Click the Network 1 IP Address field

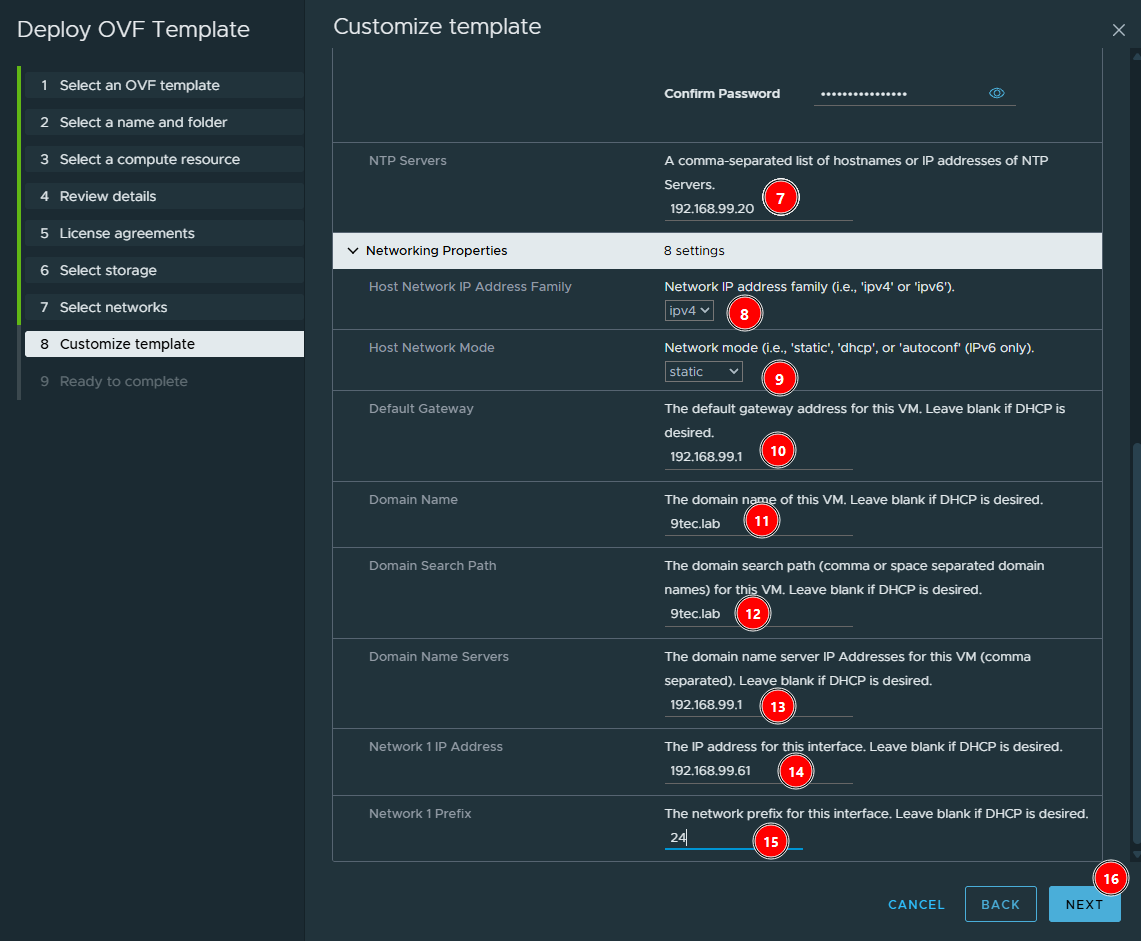click(x=758, y=771)
